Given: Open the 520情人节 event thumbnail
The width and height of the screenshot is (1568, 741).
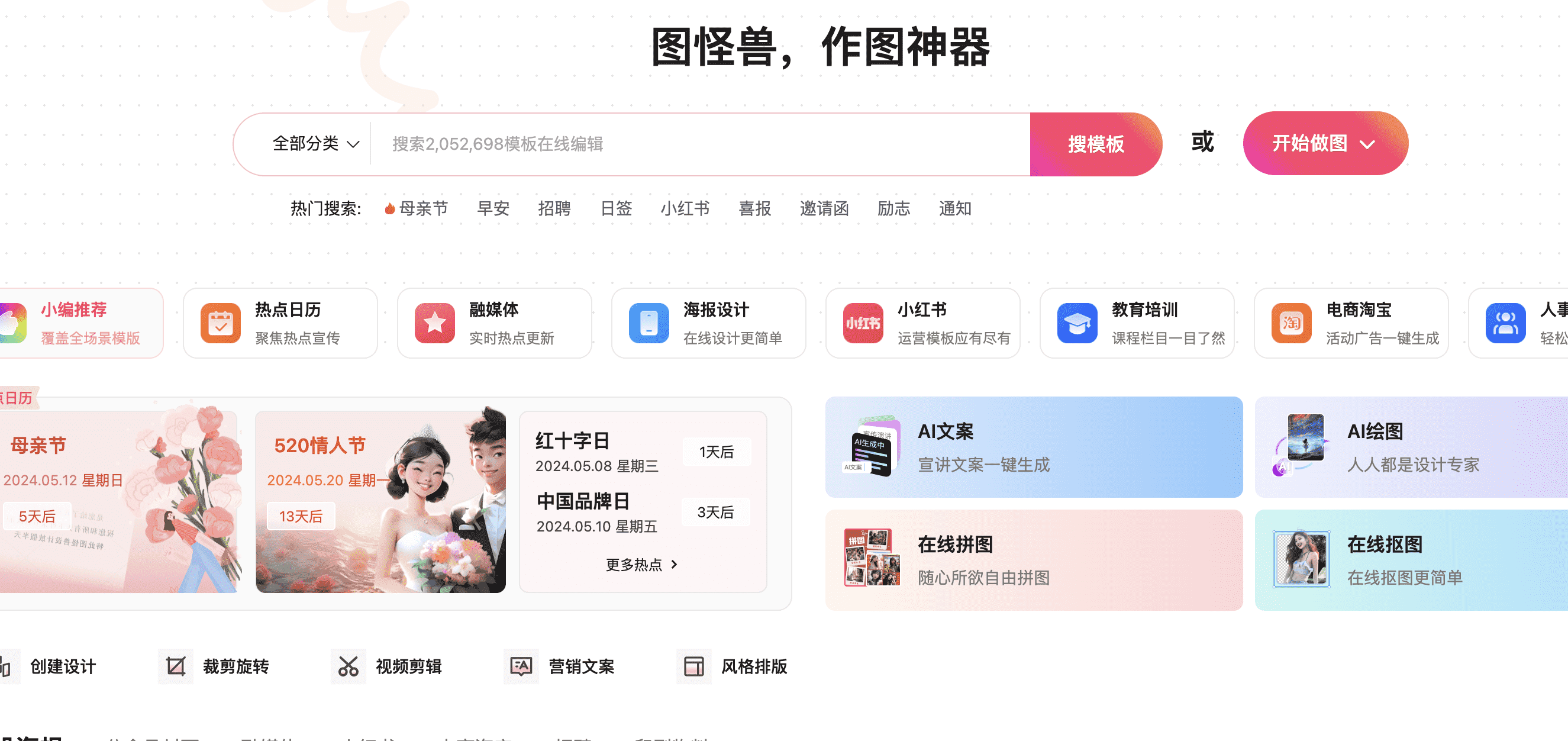Looking at the screenshot, I should [x=381, y=502].
